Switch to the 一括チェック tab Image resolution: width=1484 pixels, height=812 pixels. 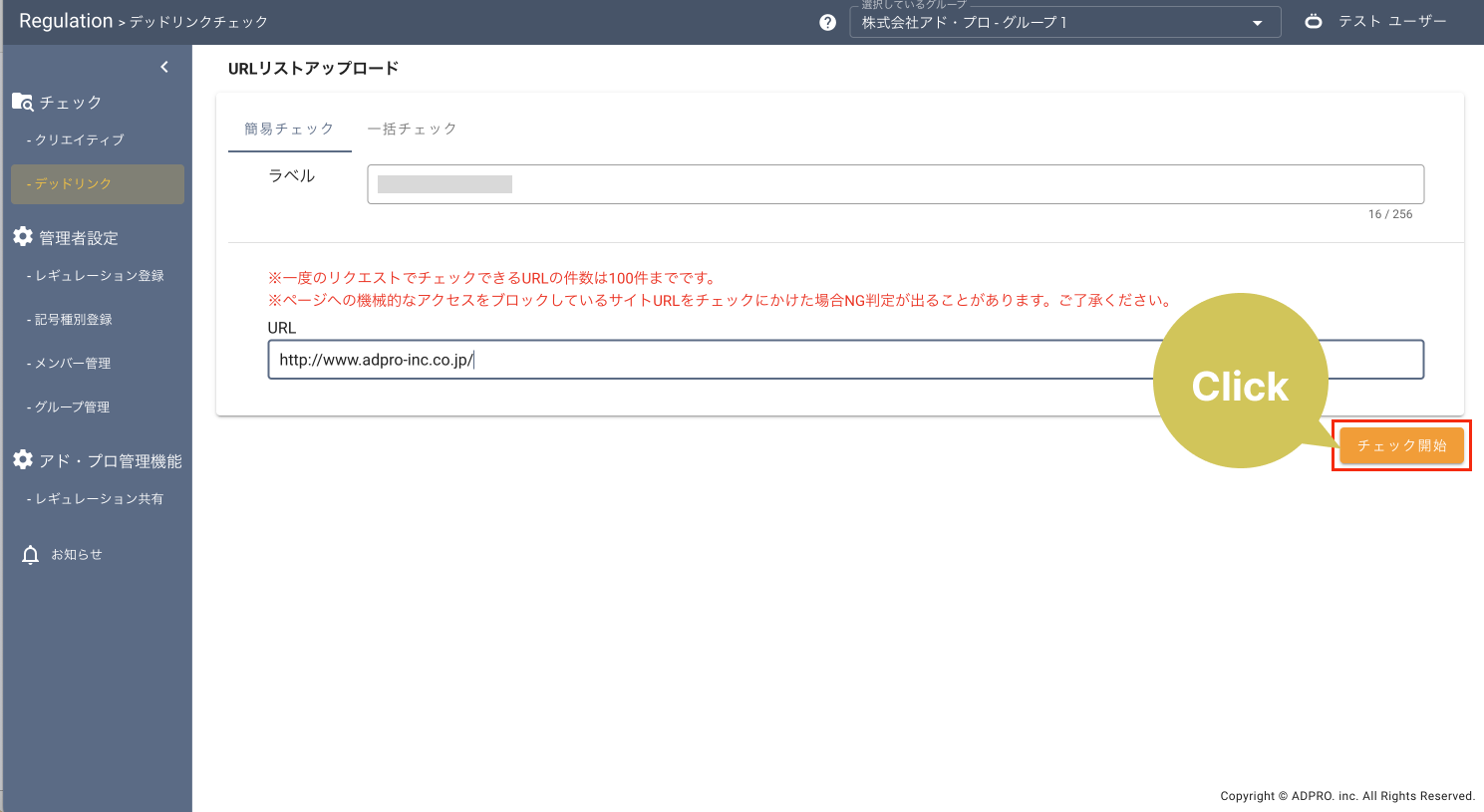click(x=412, y=129)
